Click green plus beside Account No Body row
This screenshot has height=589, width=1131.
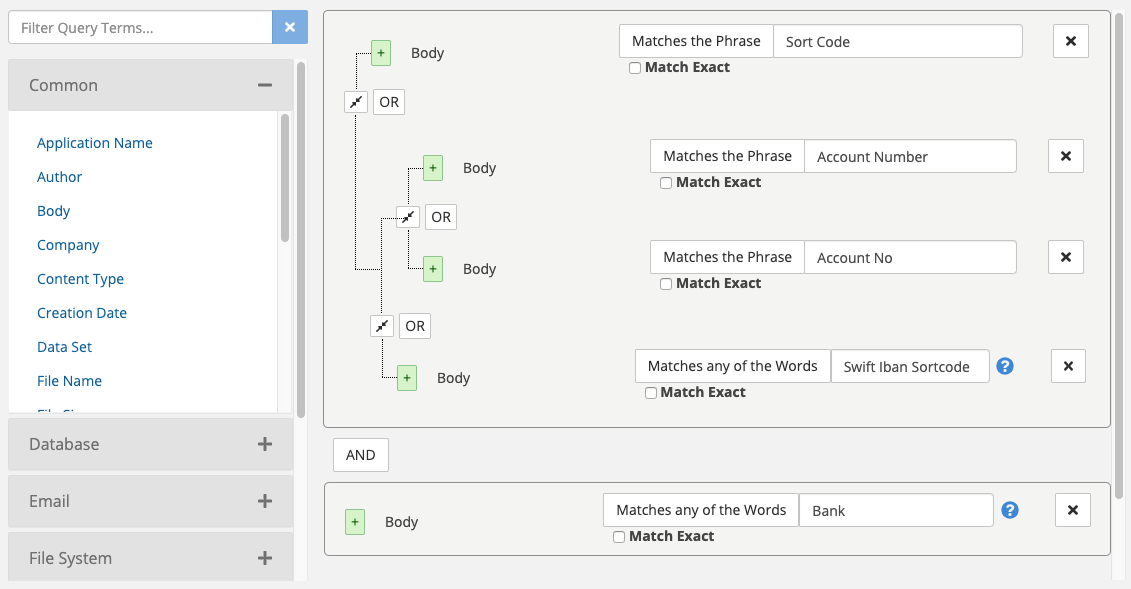click(433, 269)
